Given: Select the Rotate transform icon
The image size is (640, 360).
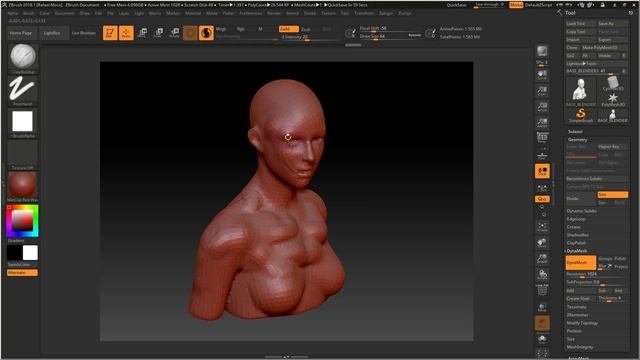Looking at the screenshot, I should [174, 33].
